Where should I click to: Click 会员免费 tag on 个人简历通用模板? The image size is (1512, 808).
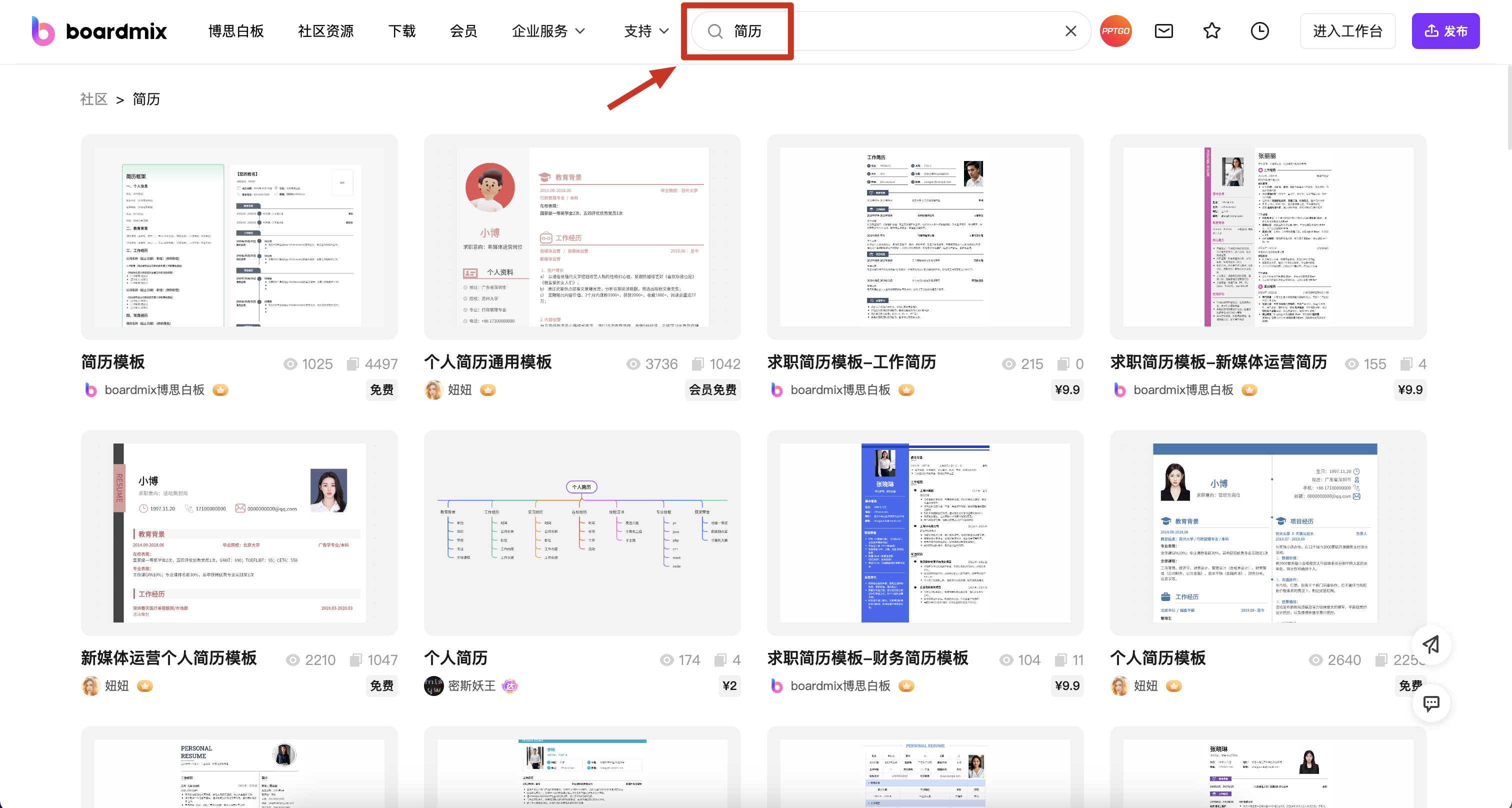[712, 389]
